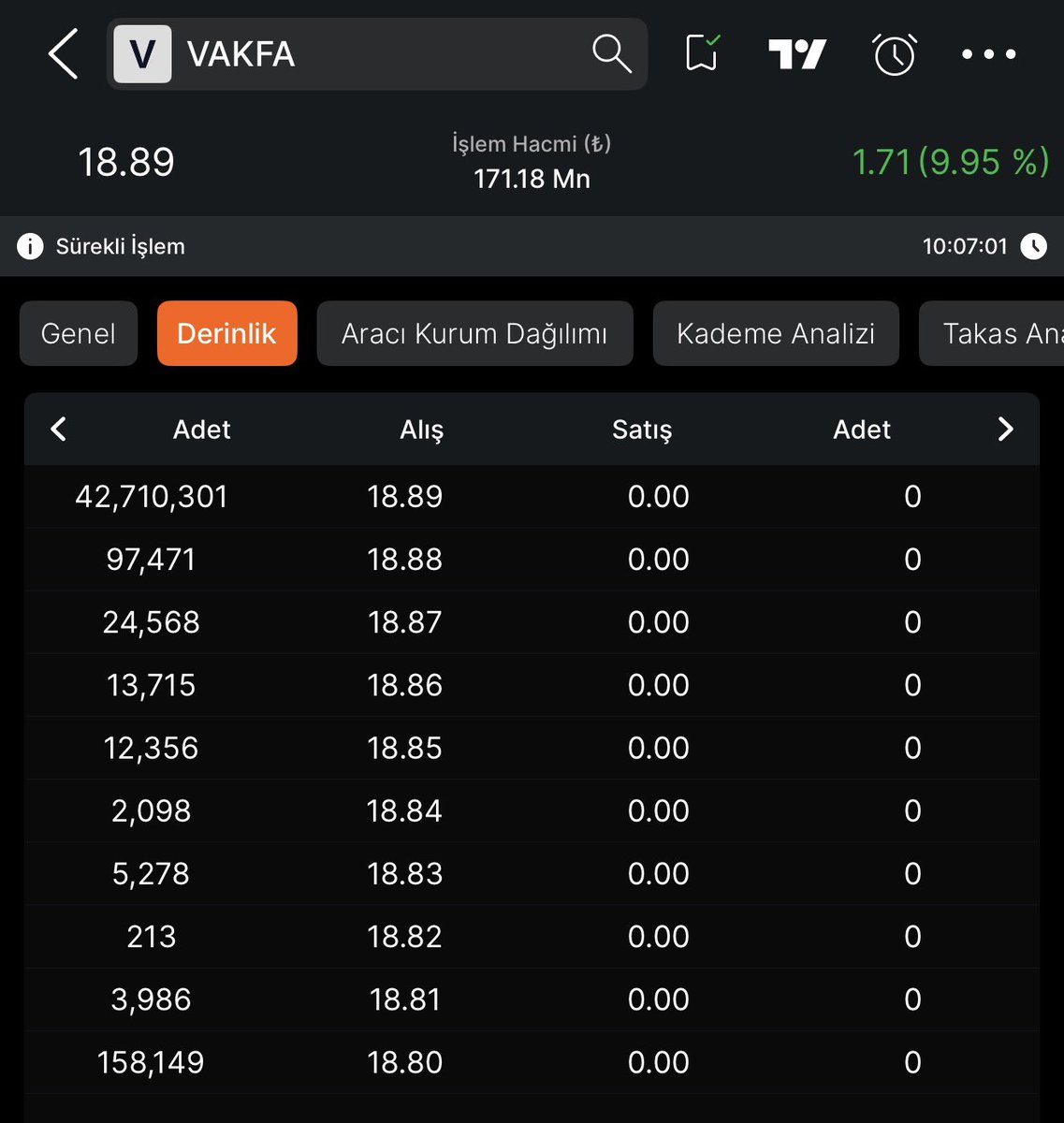Open the three-dot more options menu
Image resolution: width=1064 pixels, height=1123 pixels.
989,54
